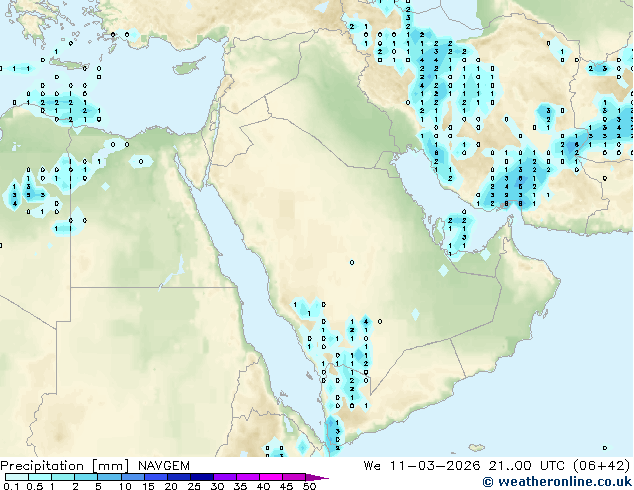The width and height of the screenshot is (634, 490).
Task: Pick the 10–15 mm blue legend swatch
Action: click(x=132, y=477)
